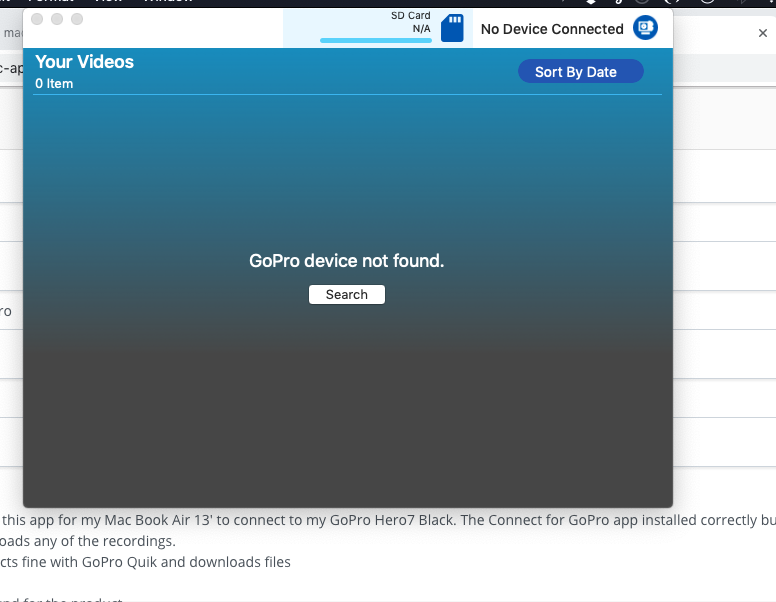Open the Format menu in menu bar
This screenshot has height=602, width=776.
[50, 1]
